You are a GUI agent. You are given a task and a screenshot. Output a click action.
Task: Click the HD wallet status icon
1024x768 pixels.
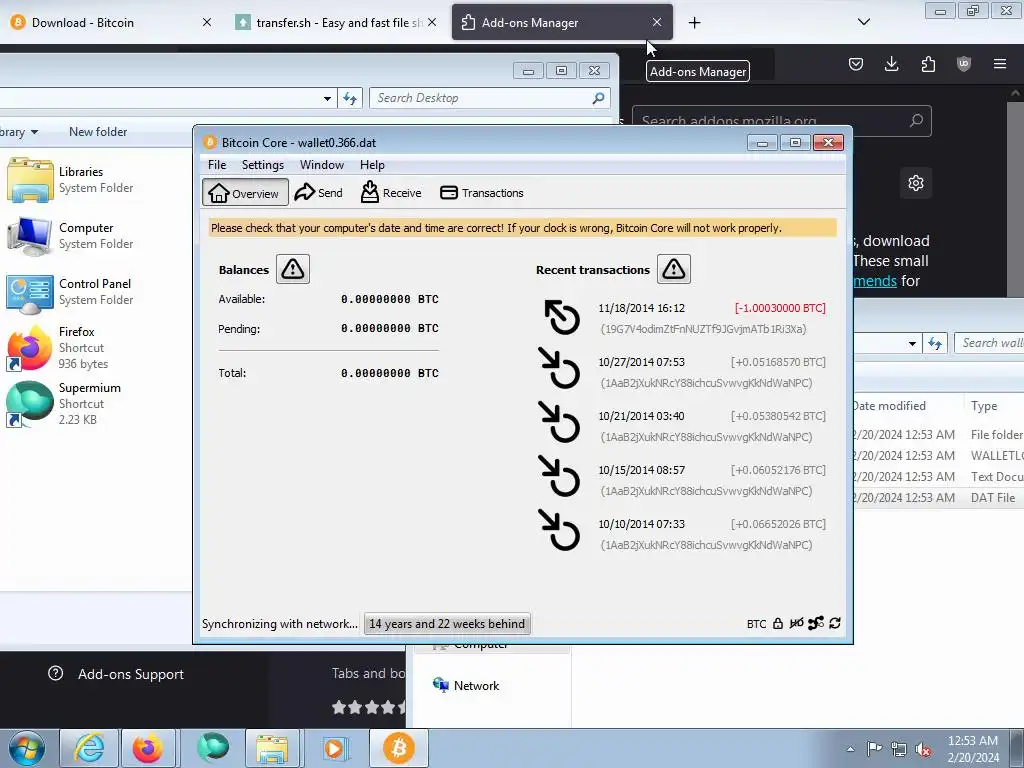[796, 624]
